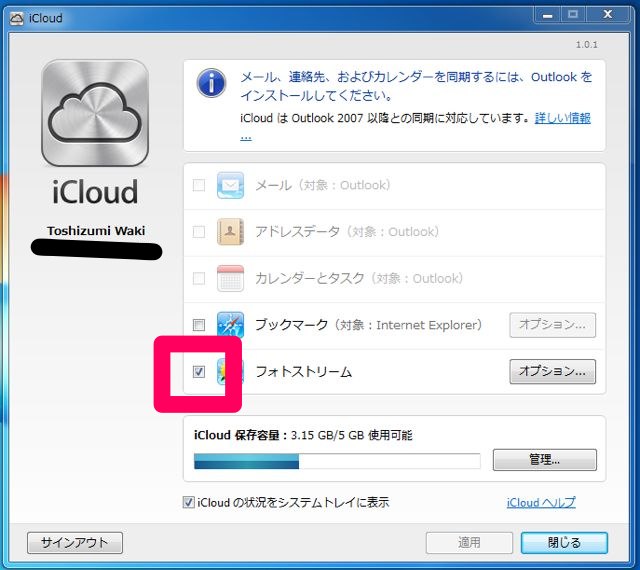Click the Mail envelope icon
Image resolution: width=640 pixels, height=570 pixels.
[x=230, y=185]
